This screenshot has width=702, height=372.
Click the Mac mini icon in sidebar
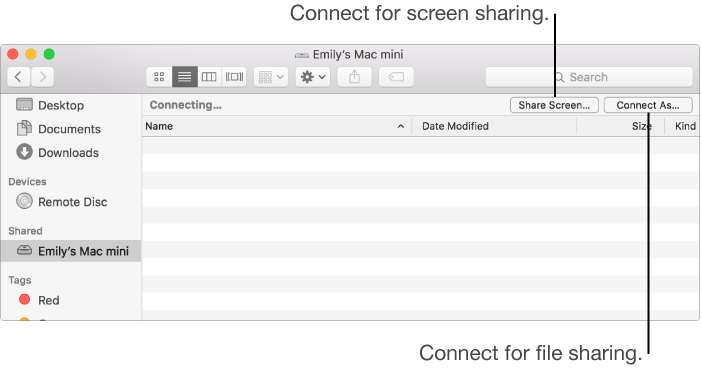pyautogui.click(x=24, y=250)
